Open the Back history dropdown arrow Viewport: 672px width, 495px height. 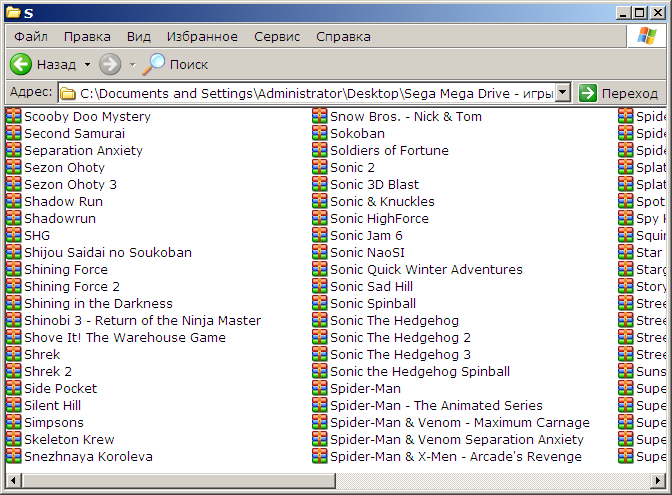pyautogui.click(x=87, y=65)
